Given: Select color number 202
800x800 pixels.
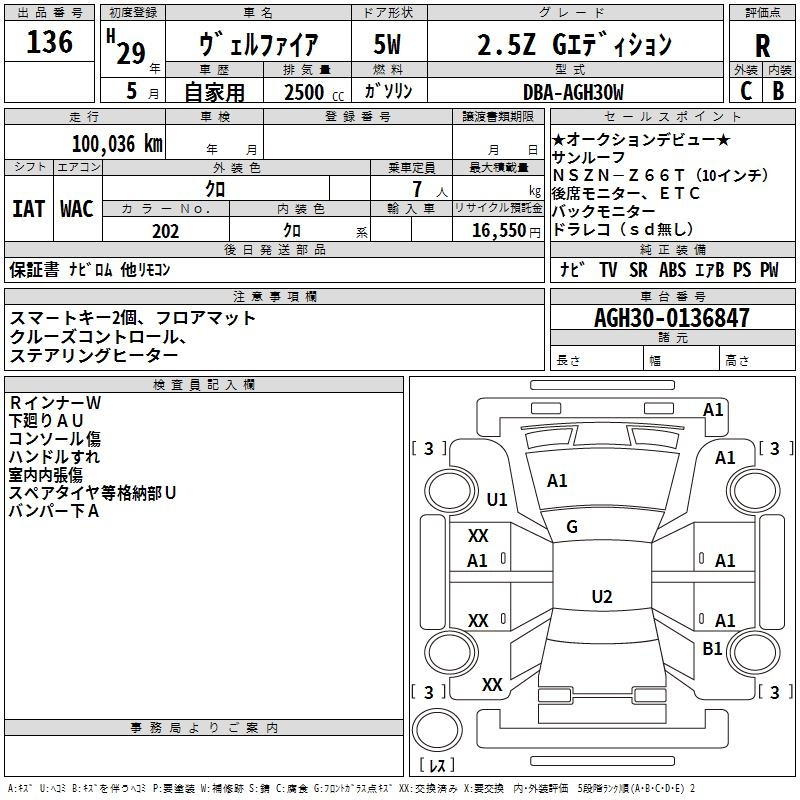Looking at the screenshot, I should point(165,231).
